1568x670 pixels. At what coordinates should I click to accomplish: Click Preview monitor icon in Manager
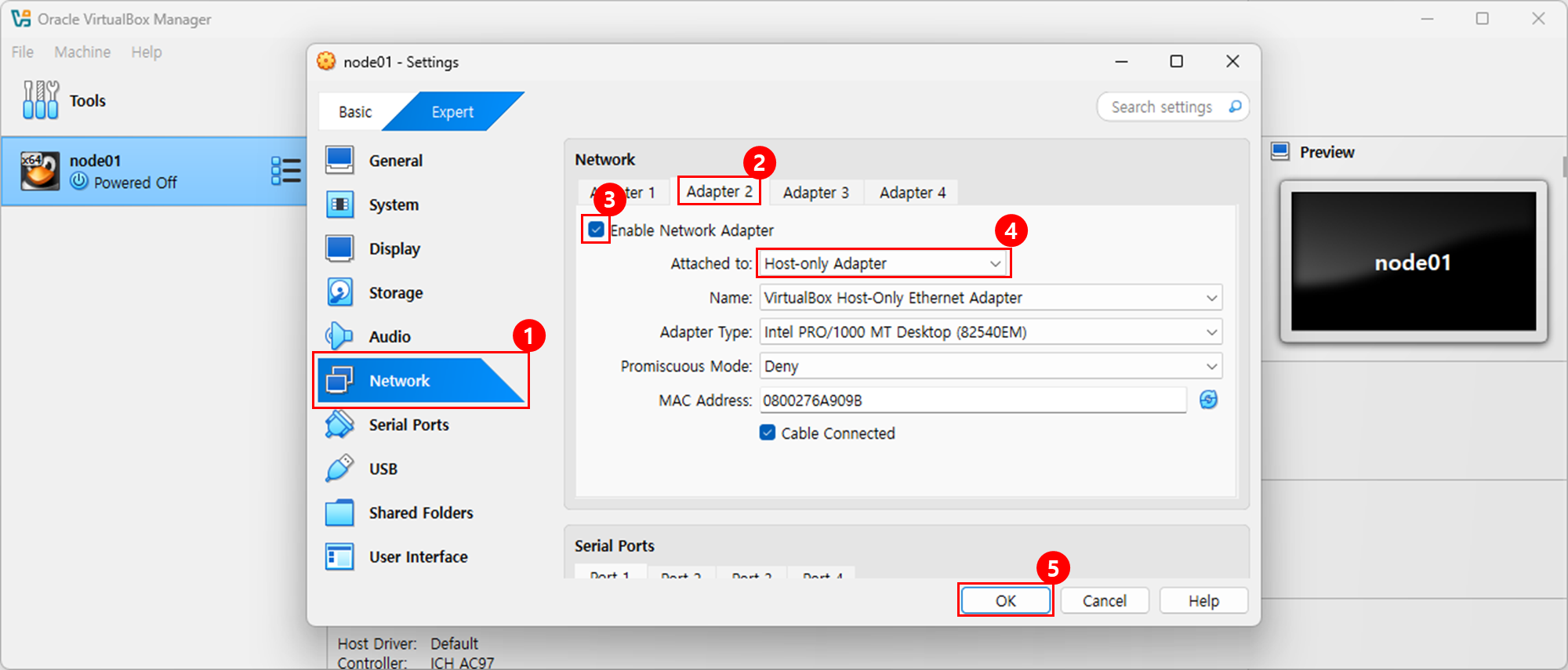point(1280,151)
